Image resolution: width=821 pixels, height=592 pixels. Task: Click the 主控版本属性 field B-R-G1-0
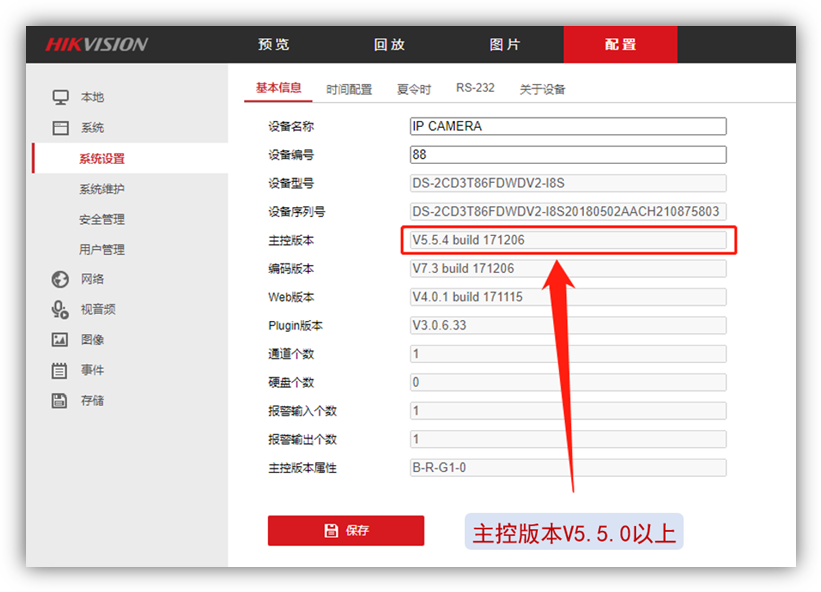(x=568, y=467)
